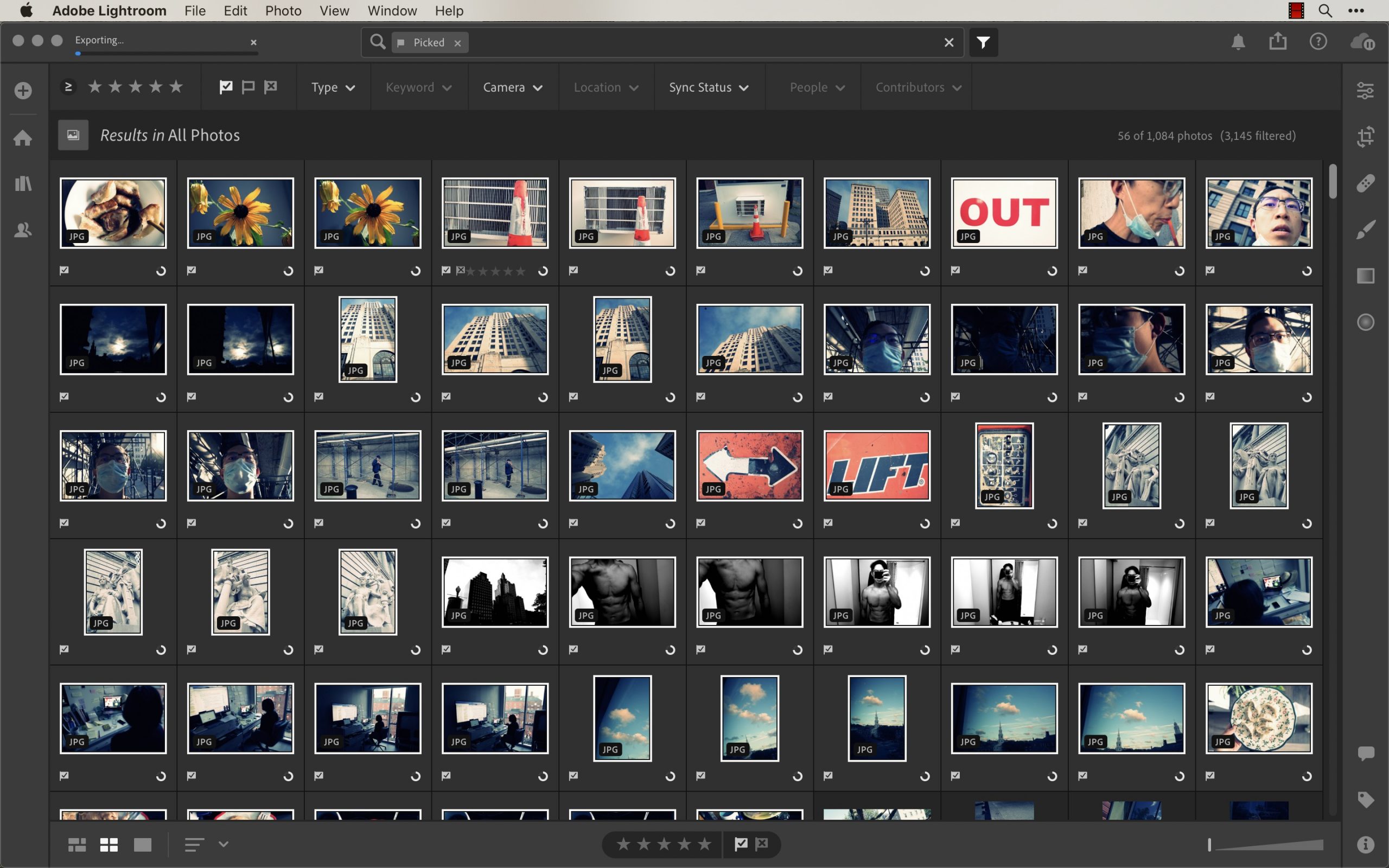
Task: Open the Type filter dropdown
Action: click(x=333, y=87)
